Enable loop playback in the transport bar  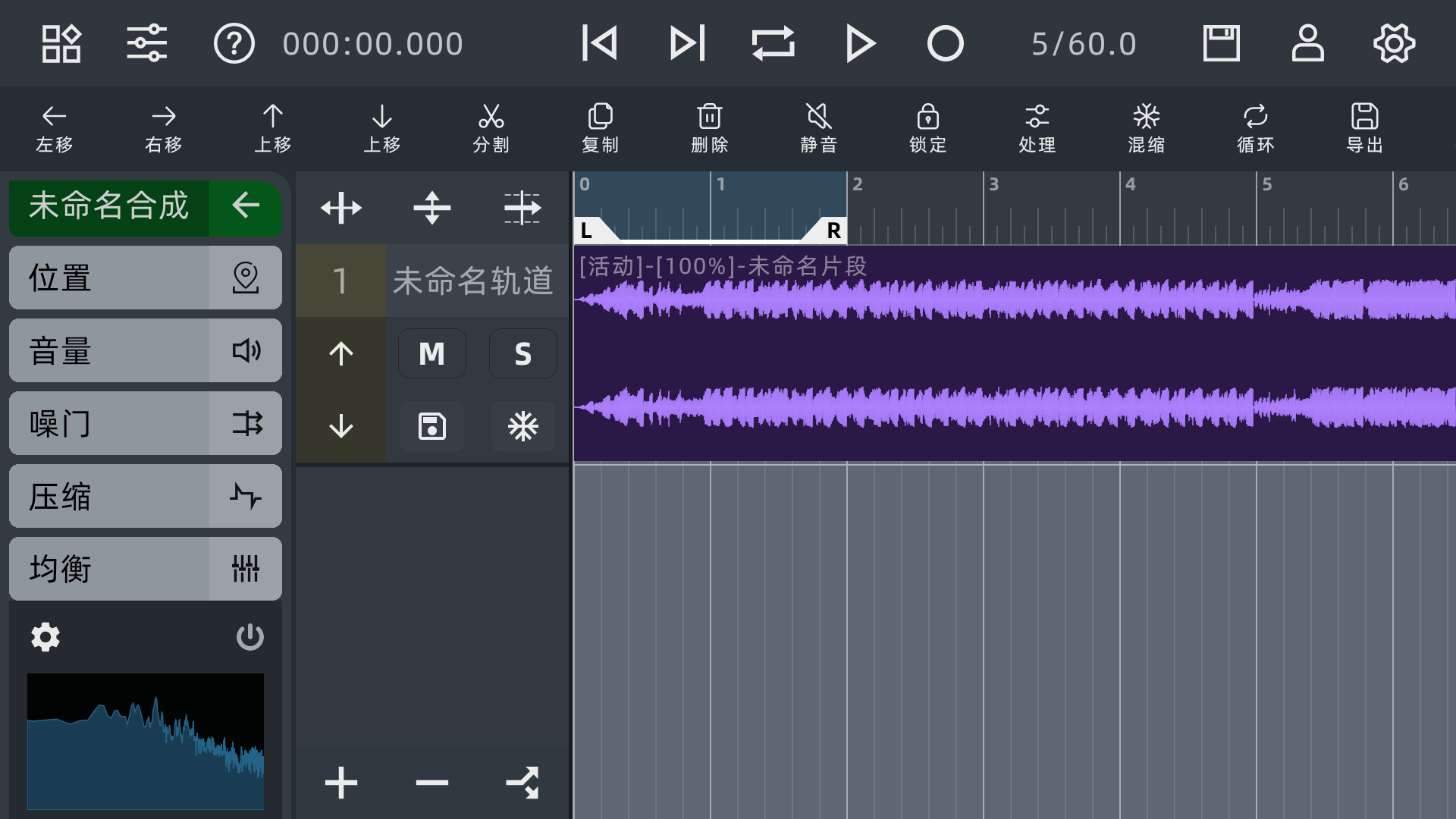[775, 43]
